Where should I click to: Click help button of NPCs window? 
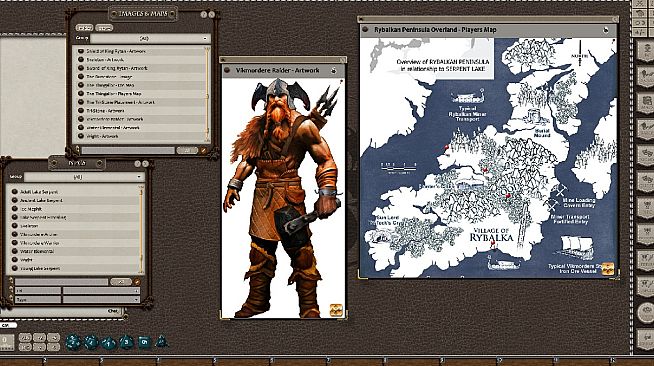click(138, 164)
